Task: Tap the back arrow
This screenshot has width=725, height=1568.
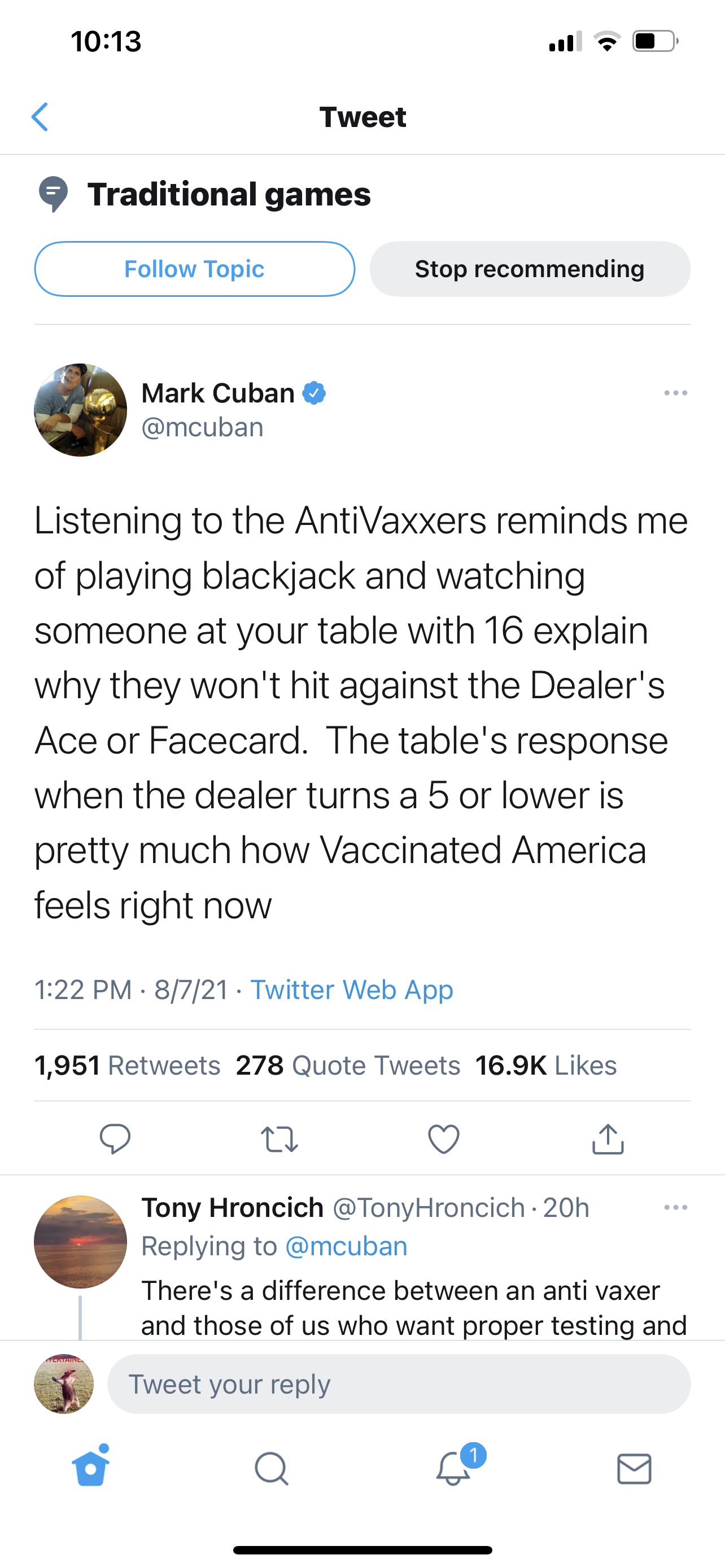Action: tap(40, 117)
